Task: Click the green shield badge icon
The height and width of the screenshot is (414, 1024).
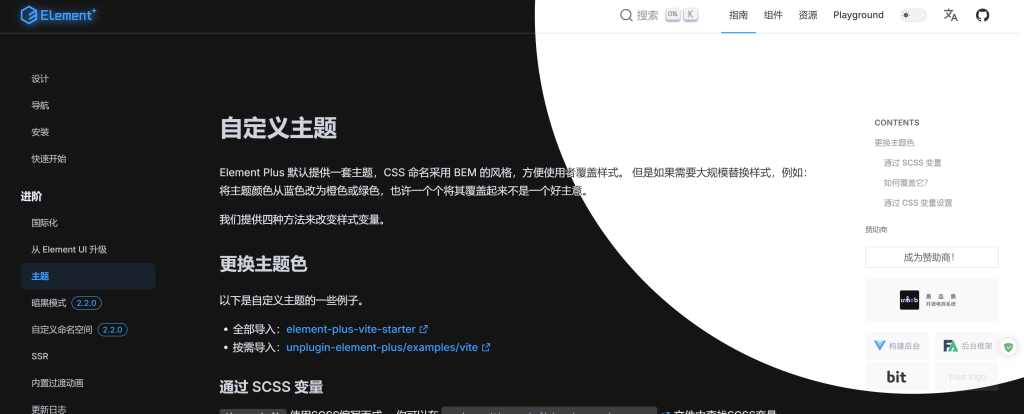Action: click(x=1008, y=347)
